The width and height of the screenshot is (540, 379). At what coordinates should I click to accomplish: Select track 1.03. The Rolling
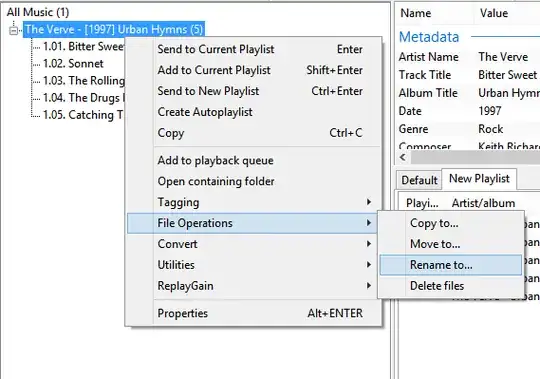(84, 81)
